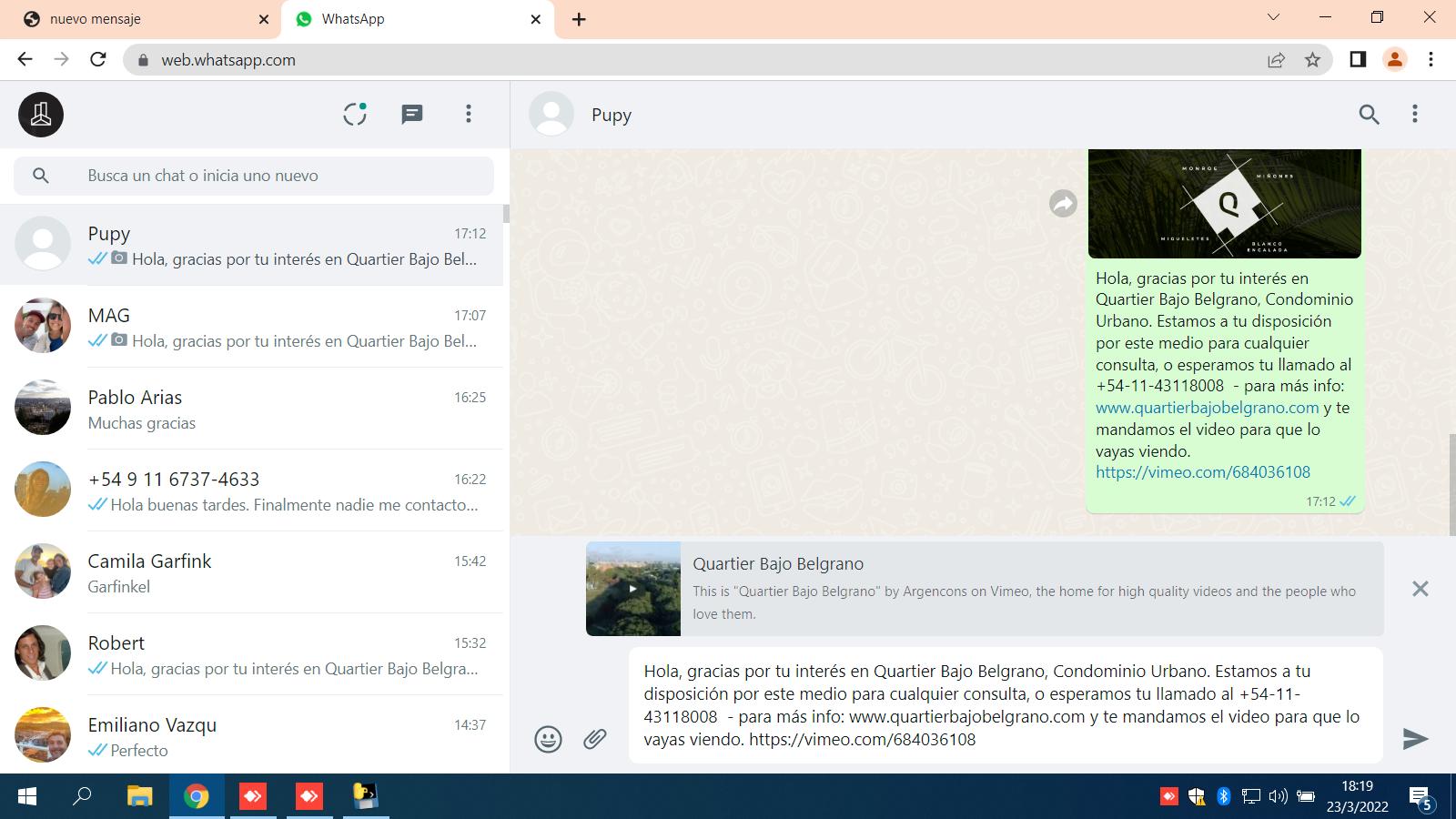Open the Windows notification center

pos(1421,799)
